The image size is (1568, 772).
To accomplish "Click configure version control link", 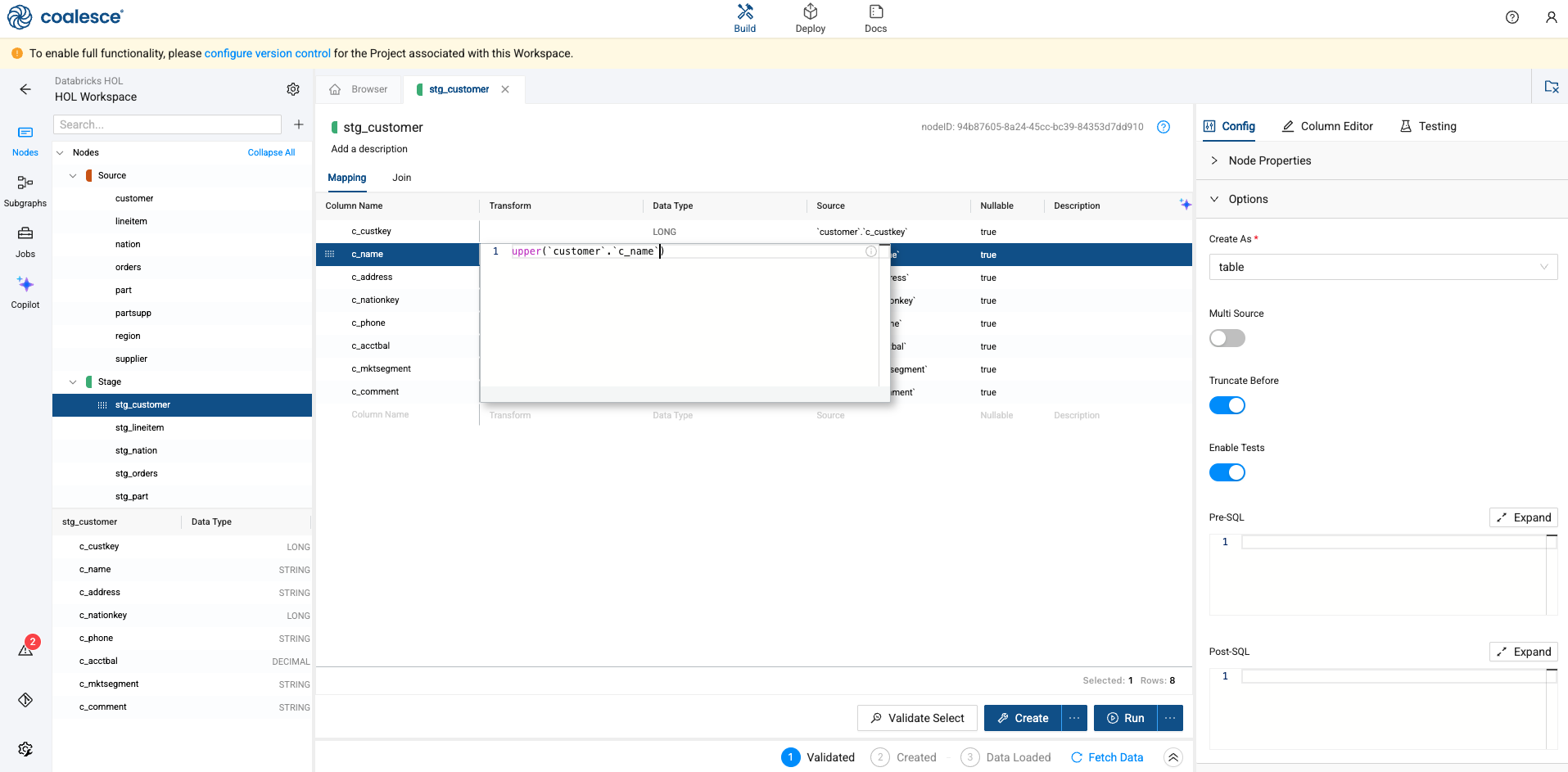I will click(x=268, y=53).
